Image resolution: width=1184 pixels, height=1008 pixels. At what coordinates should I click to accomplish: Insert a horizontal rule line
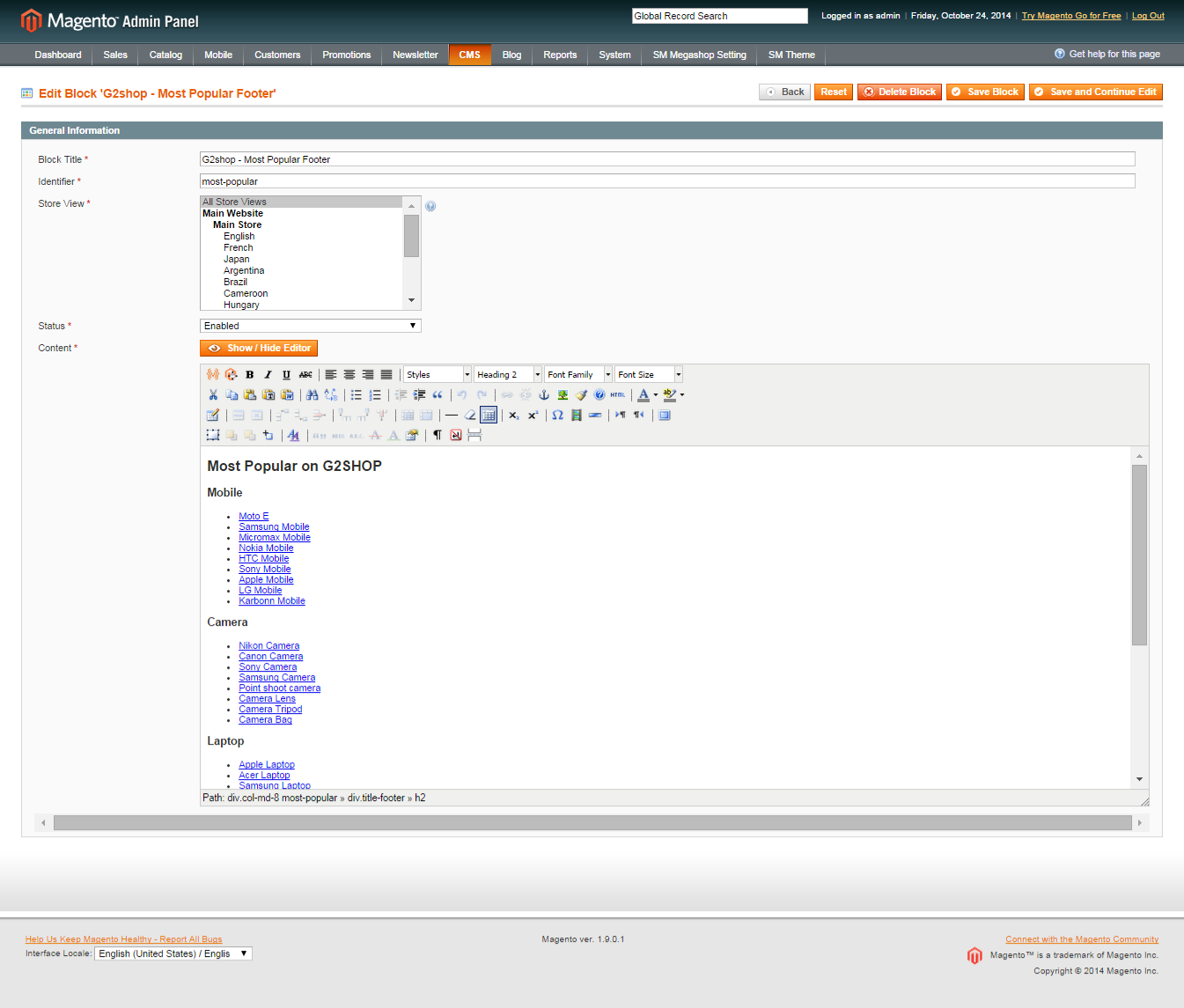[451, 415]
